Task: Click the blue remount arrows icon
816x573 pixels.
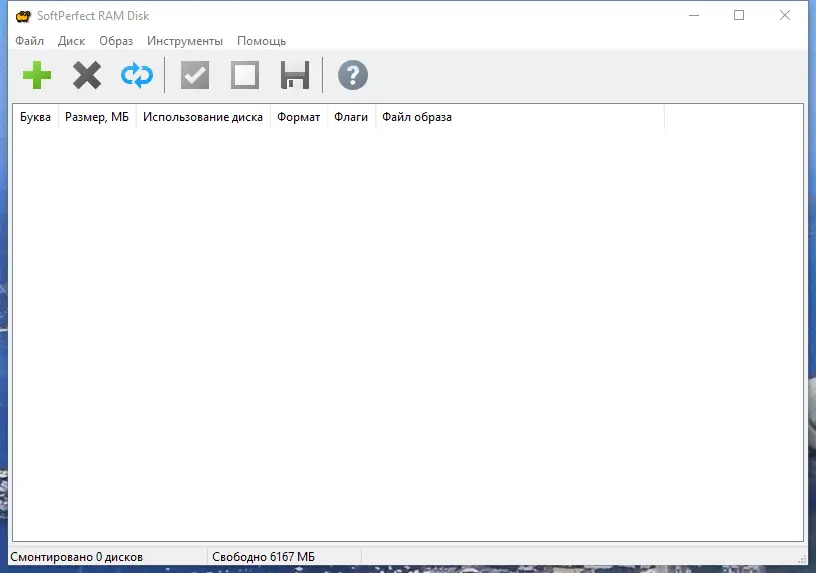Action: [137, 75]
